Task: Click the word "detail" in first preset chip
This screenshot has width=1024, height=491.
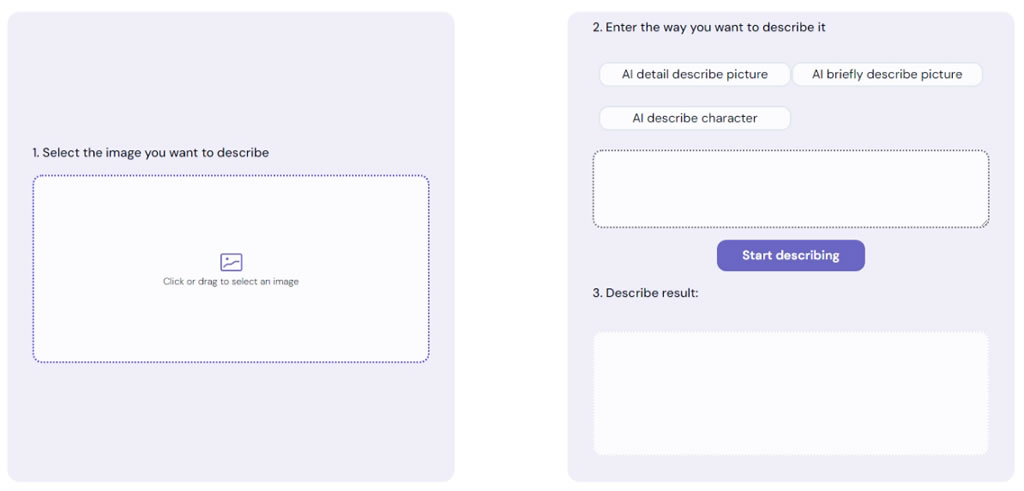Action: tap(652, 74)
